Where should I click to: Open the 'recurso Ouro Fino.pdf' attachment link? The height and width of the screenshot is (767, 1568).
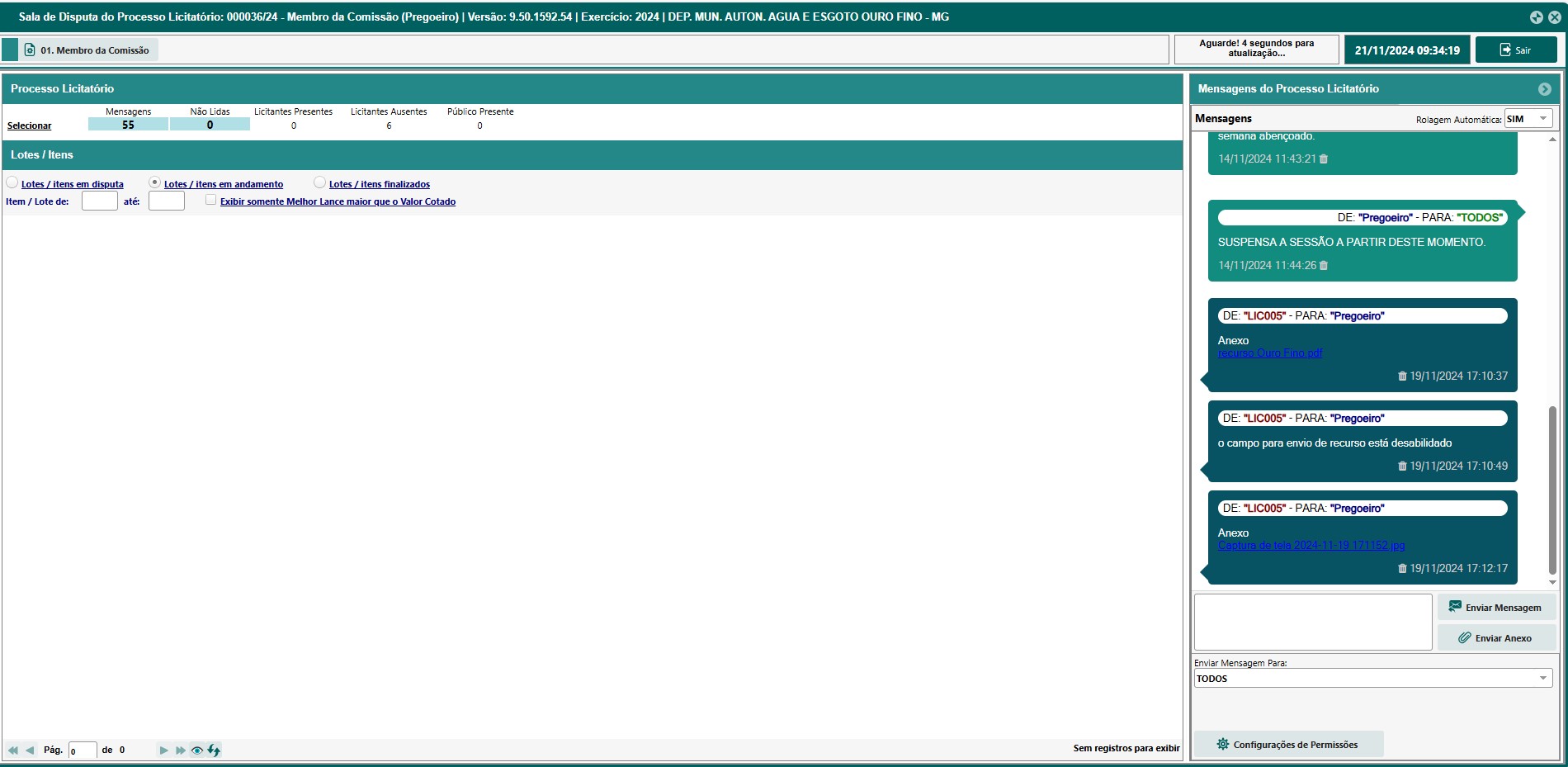1269,353
